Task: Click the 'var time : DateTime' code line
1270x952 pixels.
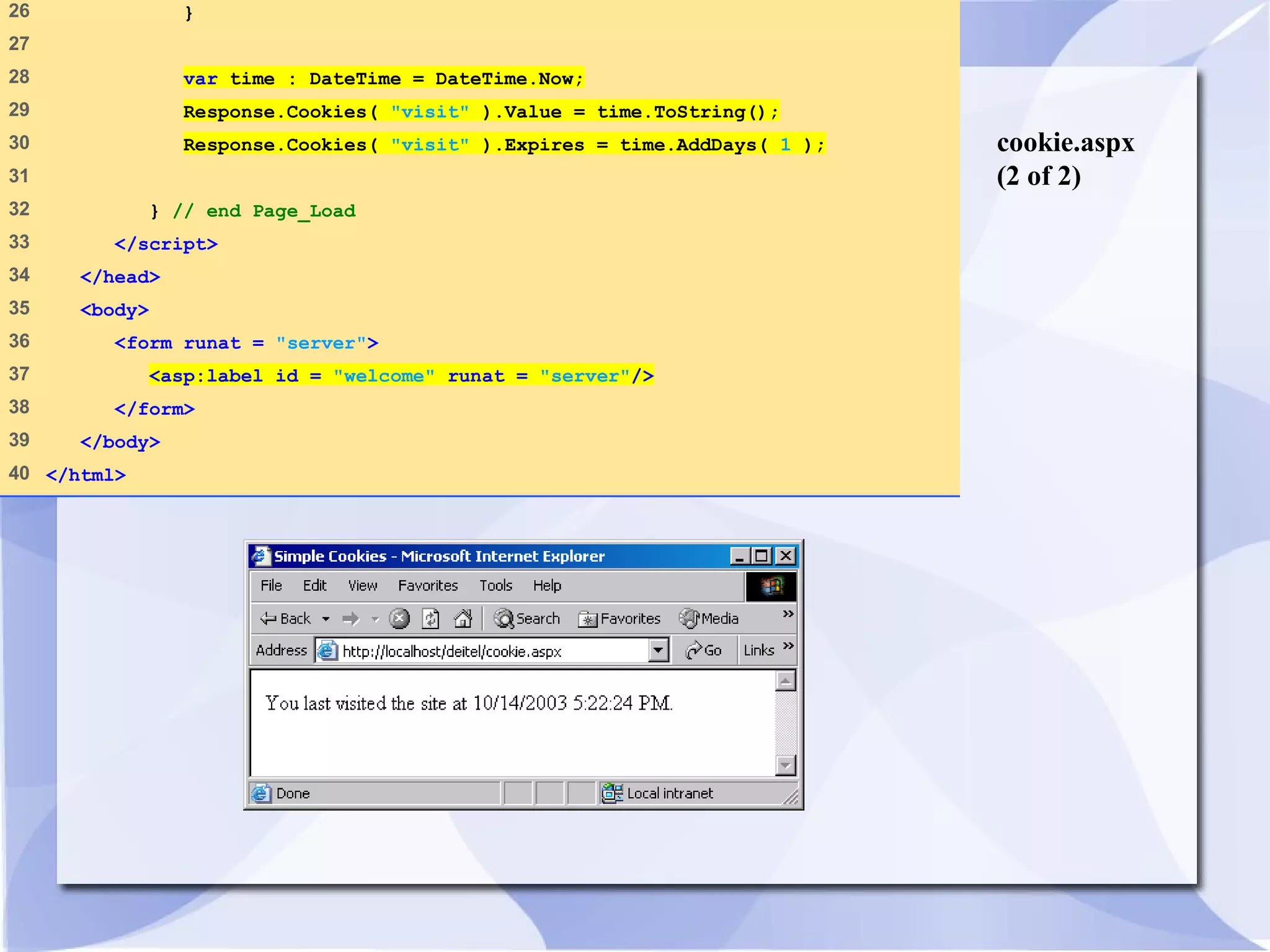Action: [383, 79]
